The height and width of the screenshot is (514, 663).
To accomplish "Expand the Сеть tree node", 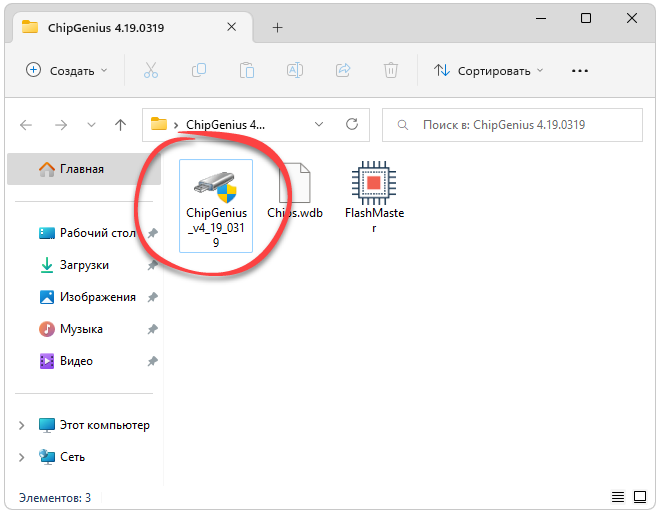I will [22, 457].
